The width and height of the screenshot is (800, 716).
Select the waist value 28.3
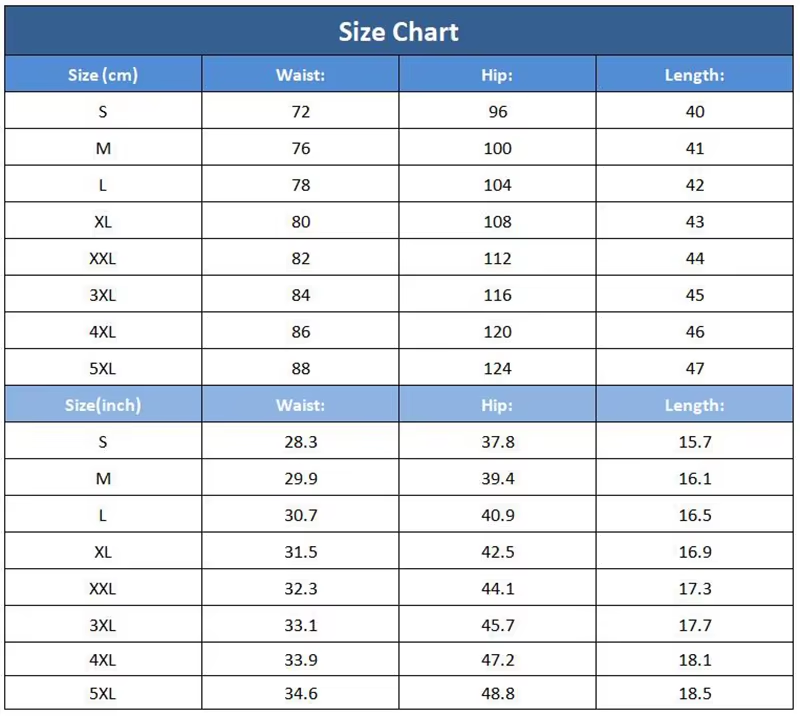[x=301, y=442]
